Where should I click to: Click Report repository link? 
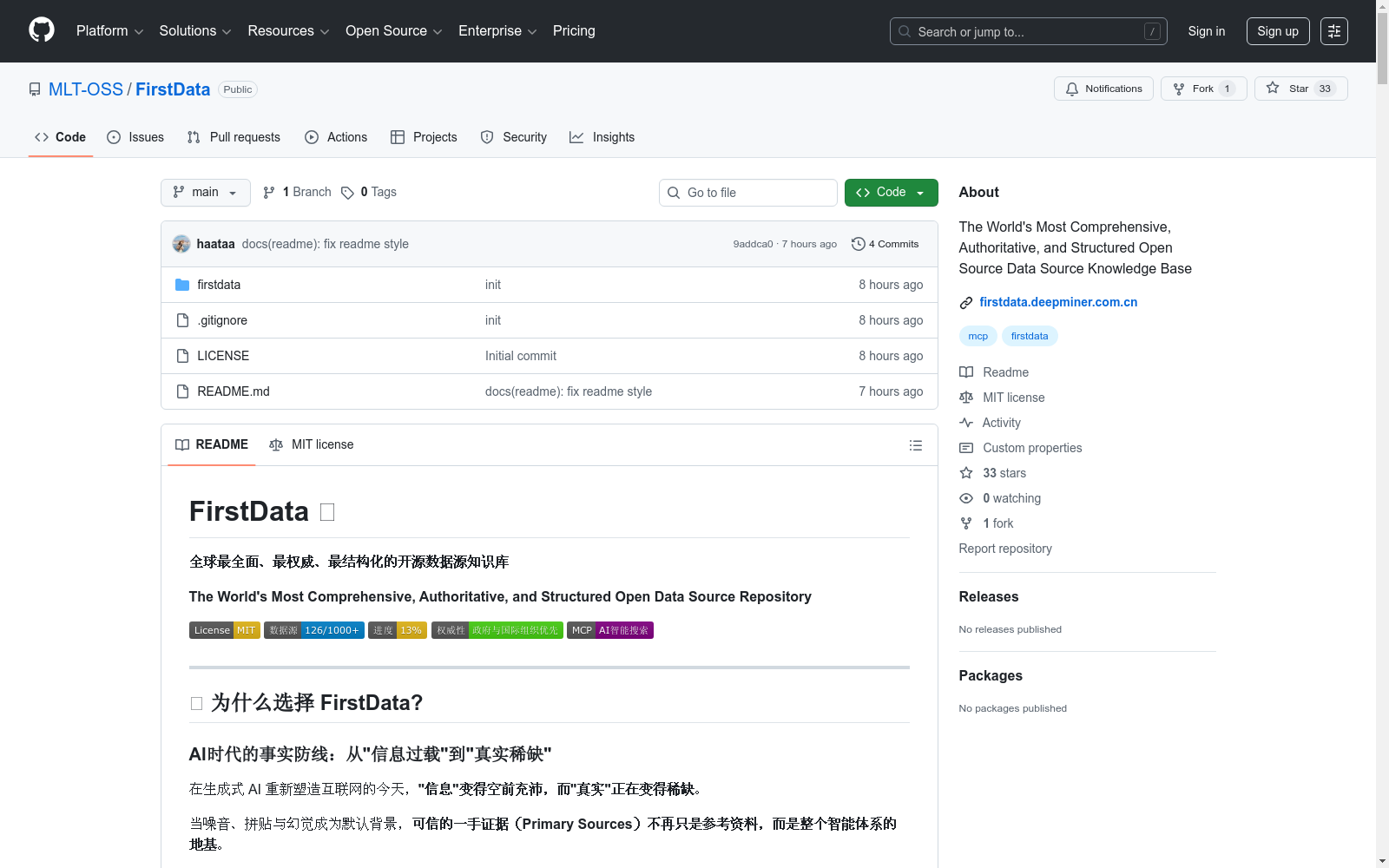tap(1005, 549)
